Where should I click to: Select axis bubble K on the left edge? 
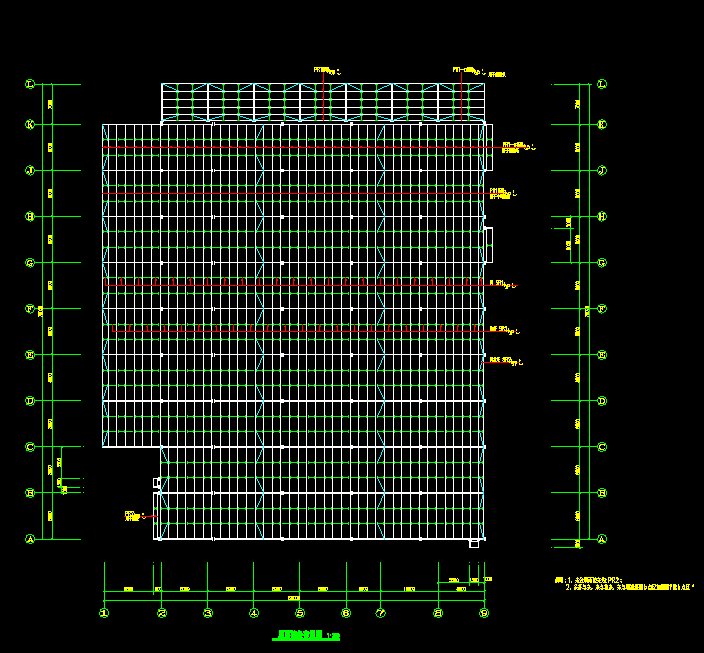[30, 126]
